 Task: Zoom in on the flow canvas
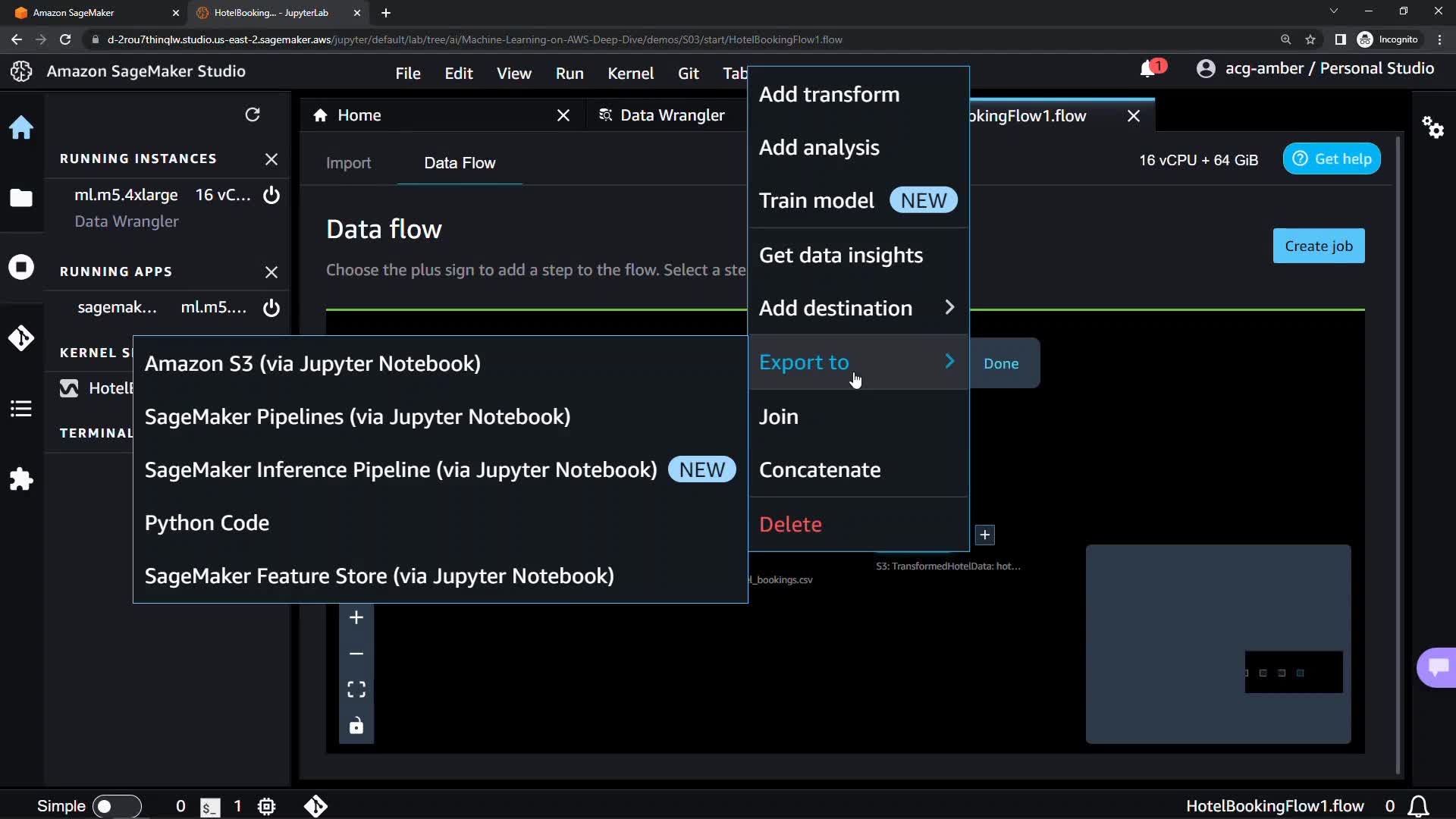pos(356,618)
